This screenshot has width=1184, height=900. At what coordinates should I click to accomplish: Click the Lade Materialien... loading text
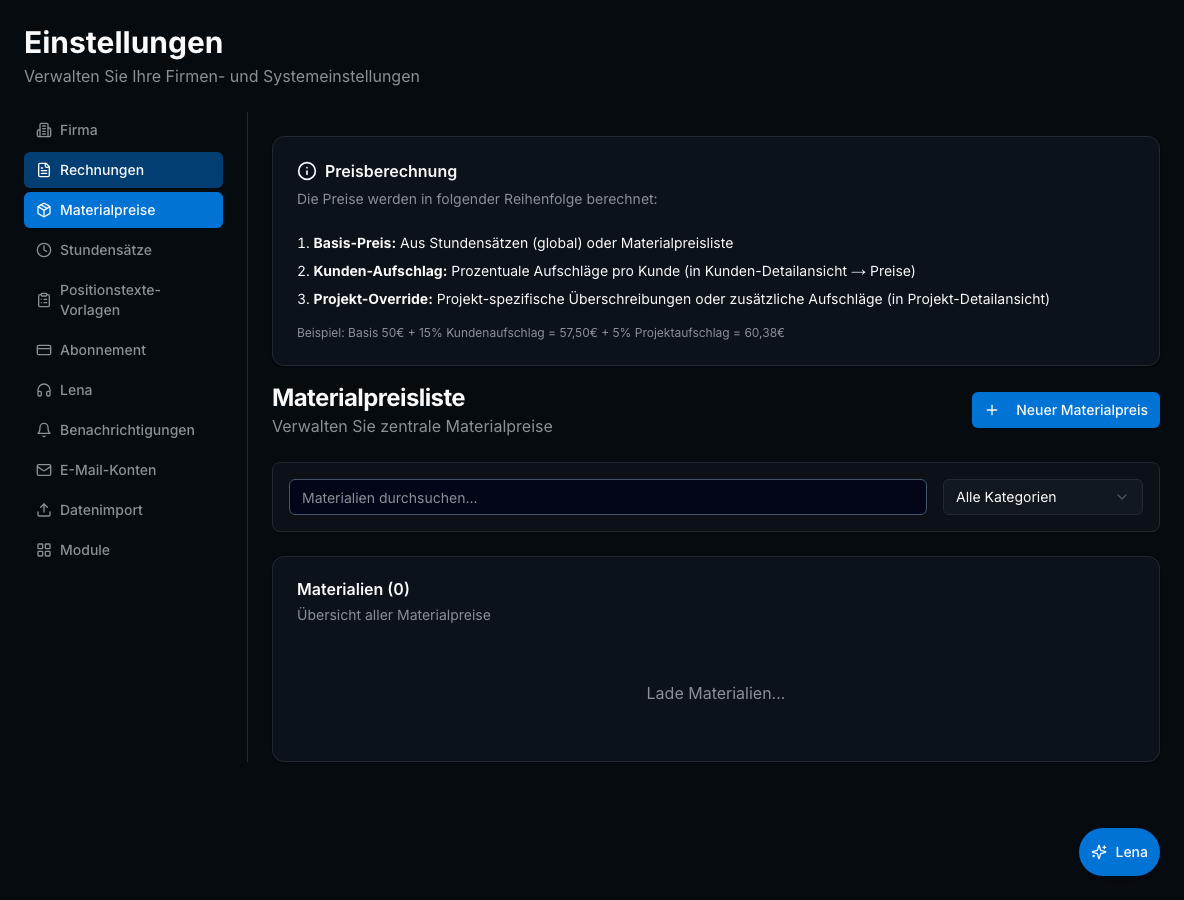[716, 693]
